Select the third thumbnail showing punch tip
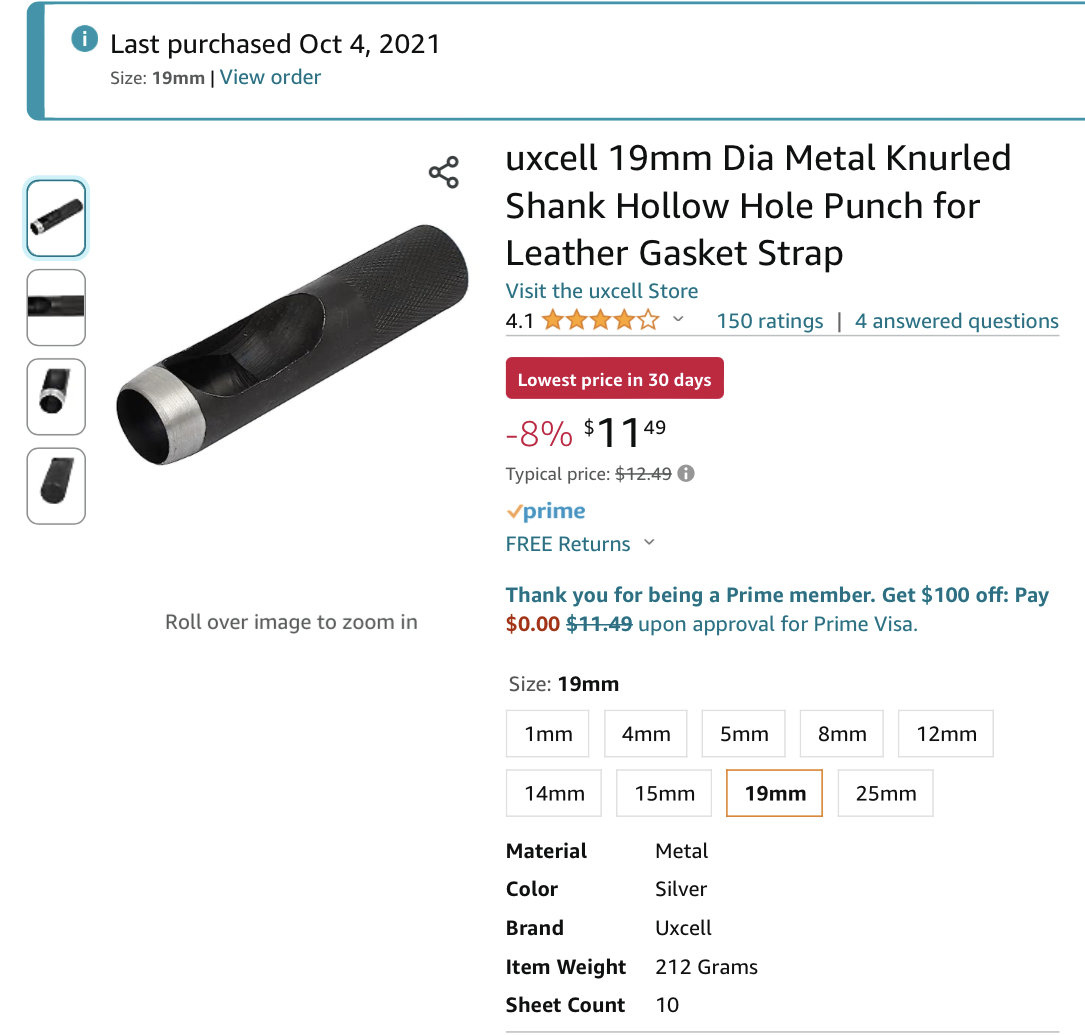 (x=56, y=396)
